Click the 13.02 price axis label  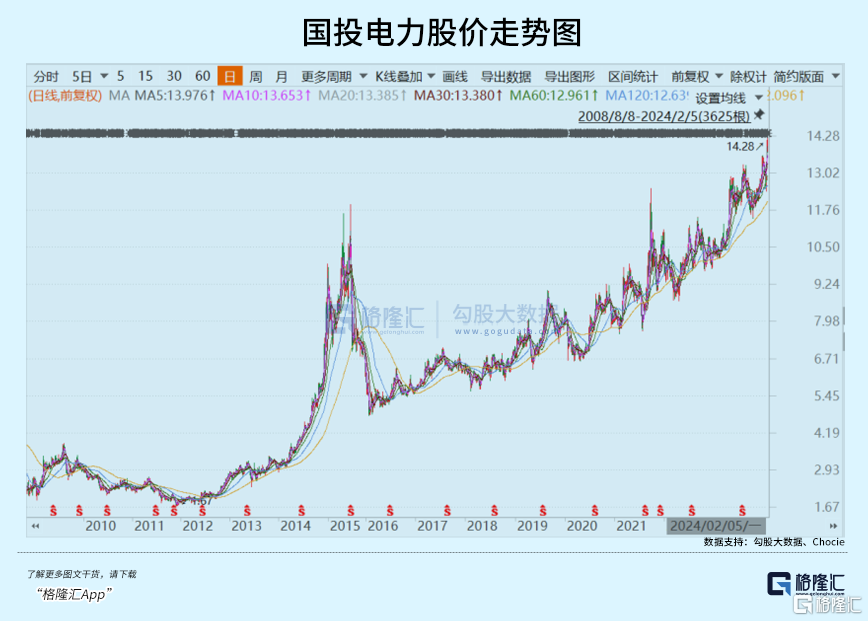coord(823,173)
